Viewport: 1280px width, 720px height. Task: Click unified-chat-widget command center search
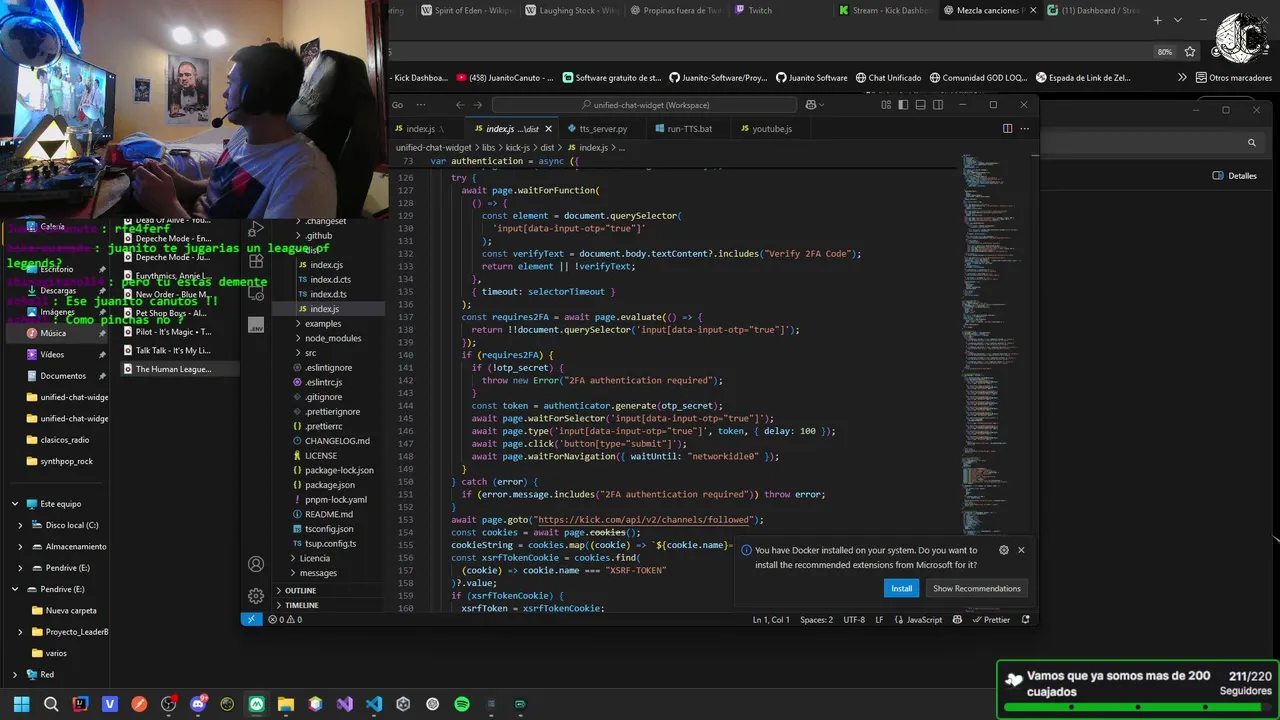[645, 105]
